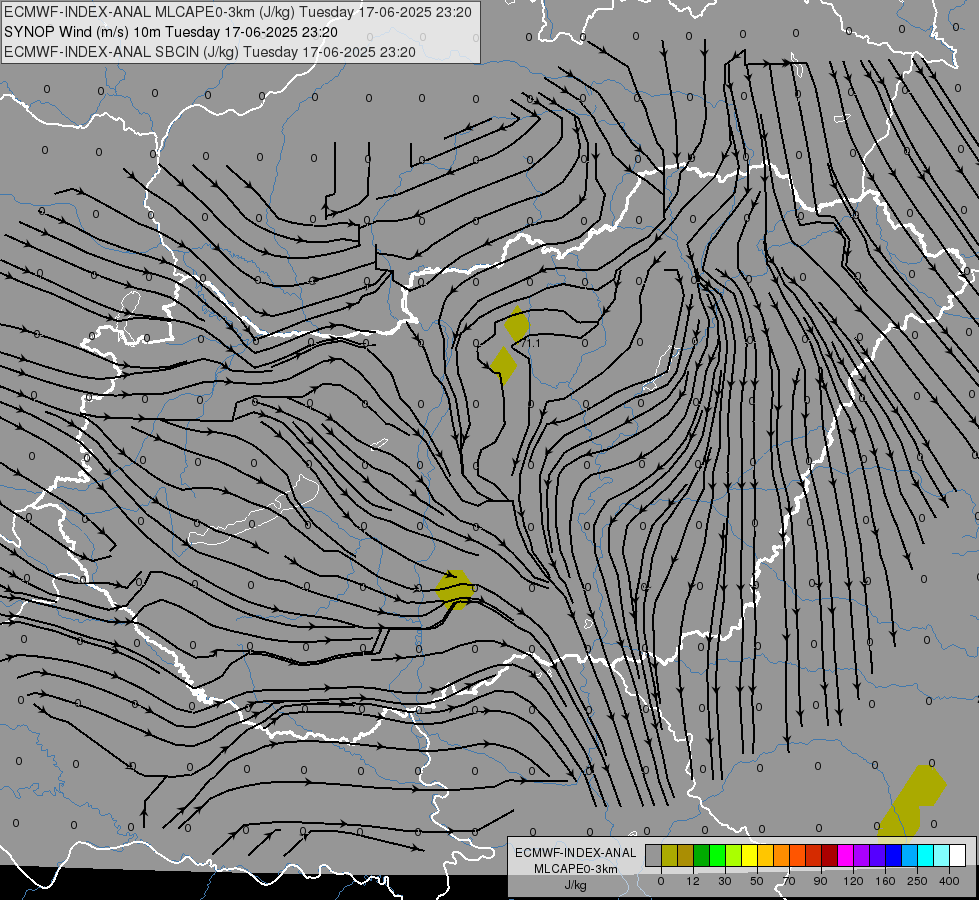Select the "MLCAPE0-3km" label in the legend

tap(575, 869)
